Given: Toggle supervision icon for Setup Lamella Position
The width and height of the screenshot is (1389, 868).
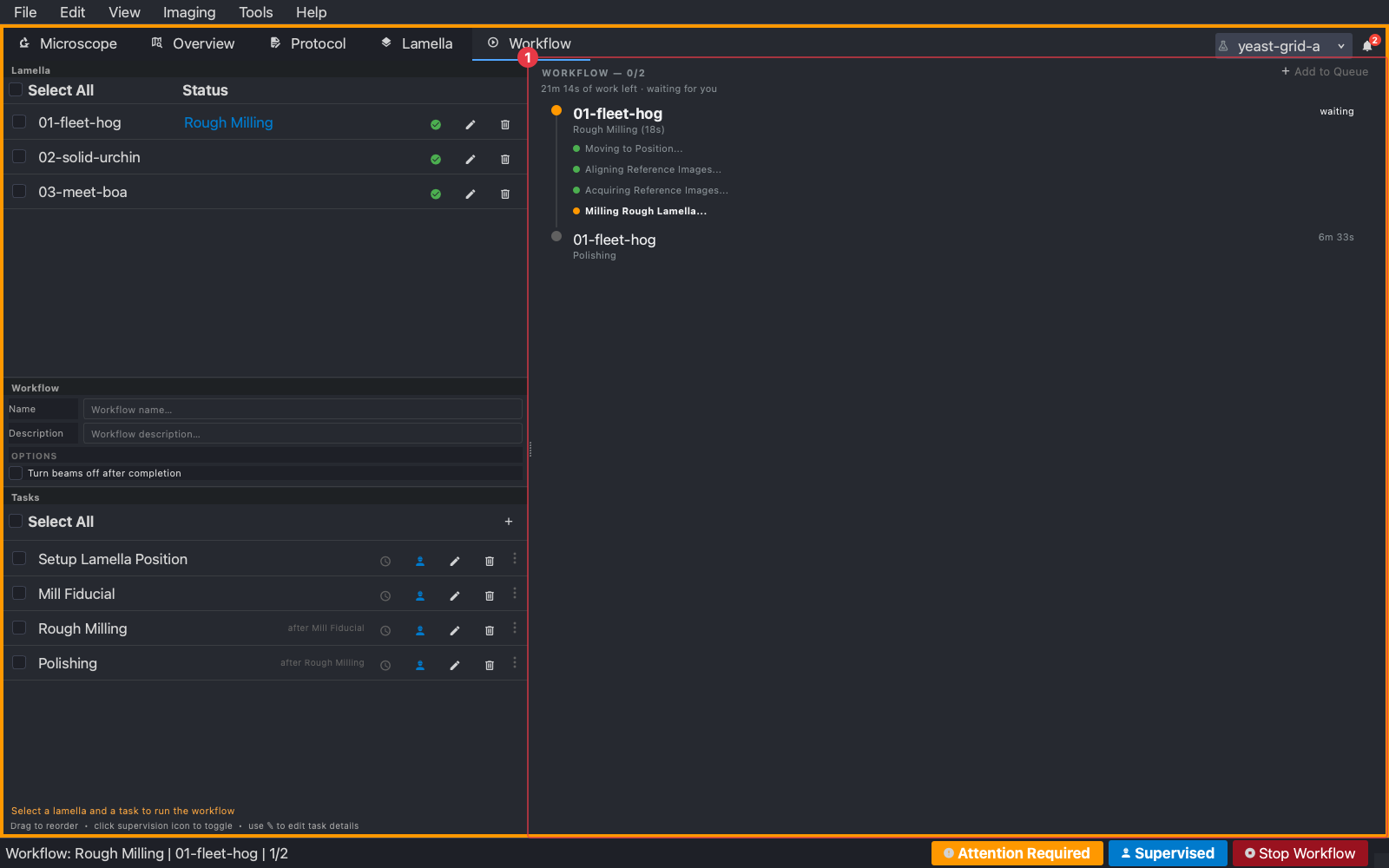Looking at the screenshot, I should tap(420, 562).
